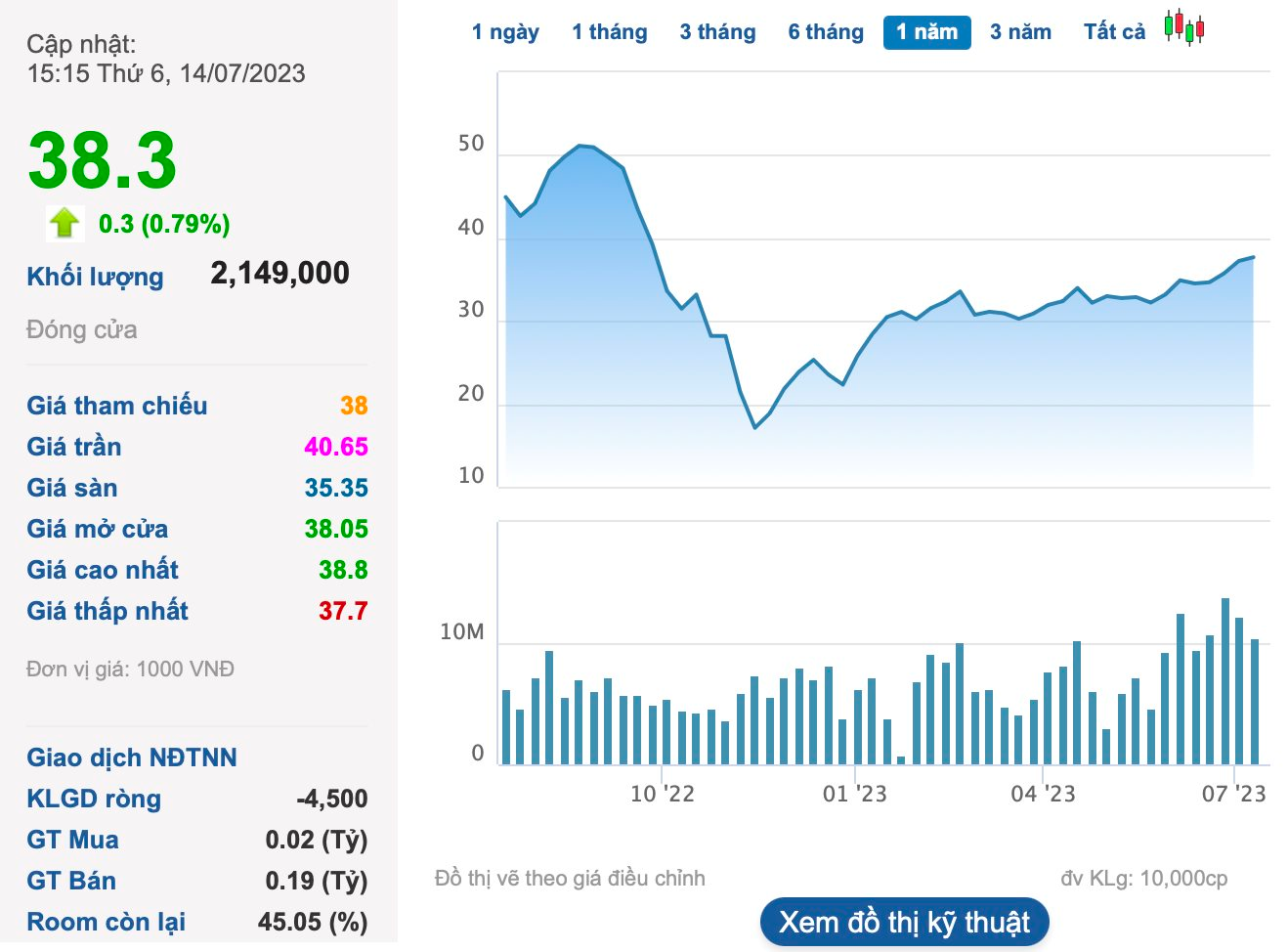Click the price peak near 50 on chart
The image size is (1288, 952).
(580, 146)
